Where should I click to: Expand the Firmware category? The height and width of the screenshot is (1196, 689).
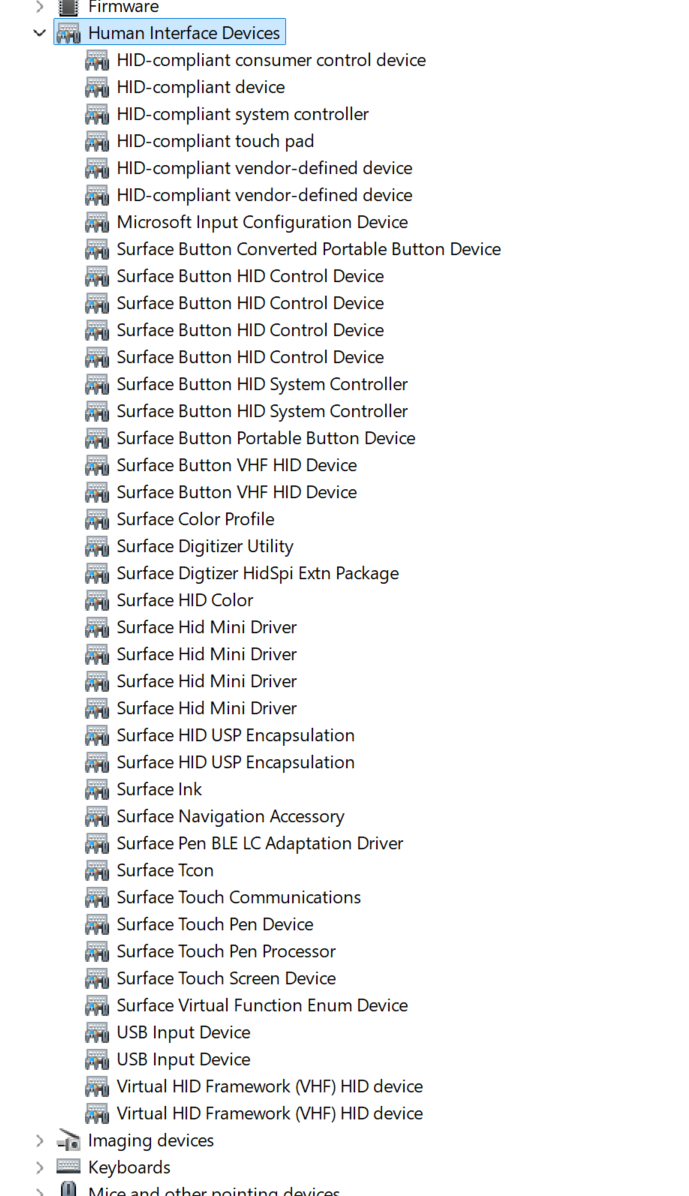tap(39, 7)
